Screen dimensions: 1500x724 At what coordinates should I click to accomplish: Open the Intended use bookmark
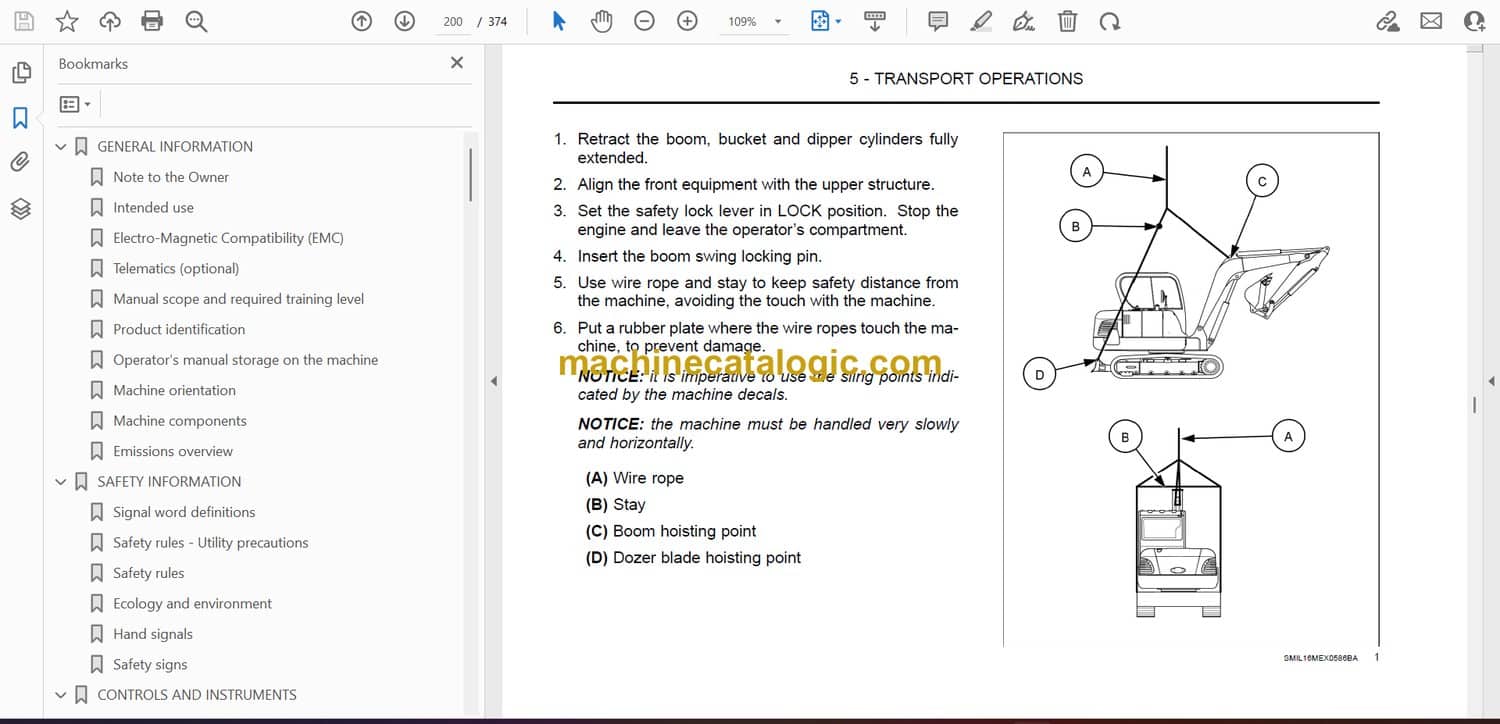[153, 208]
